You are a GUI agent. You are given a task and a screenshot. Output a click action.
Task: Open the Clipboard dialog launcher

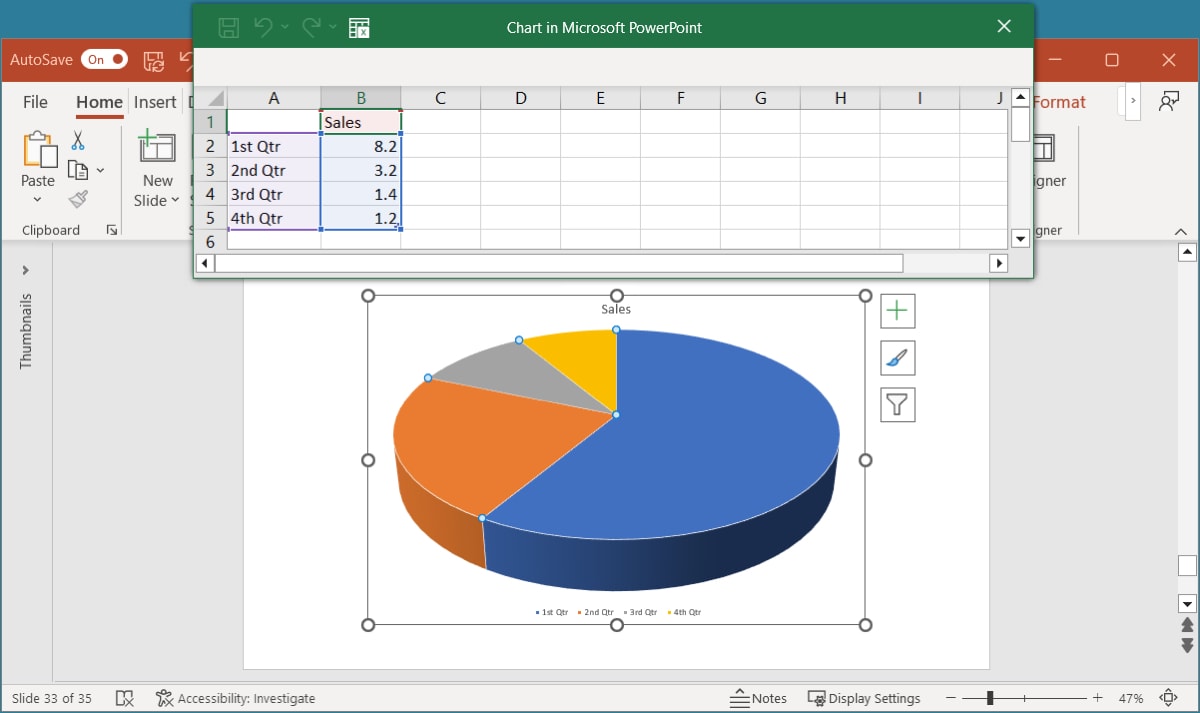coord(112,229)
